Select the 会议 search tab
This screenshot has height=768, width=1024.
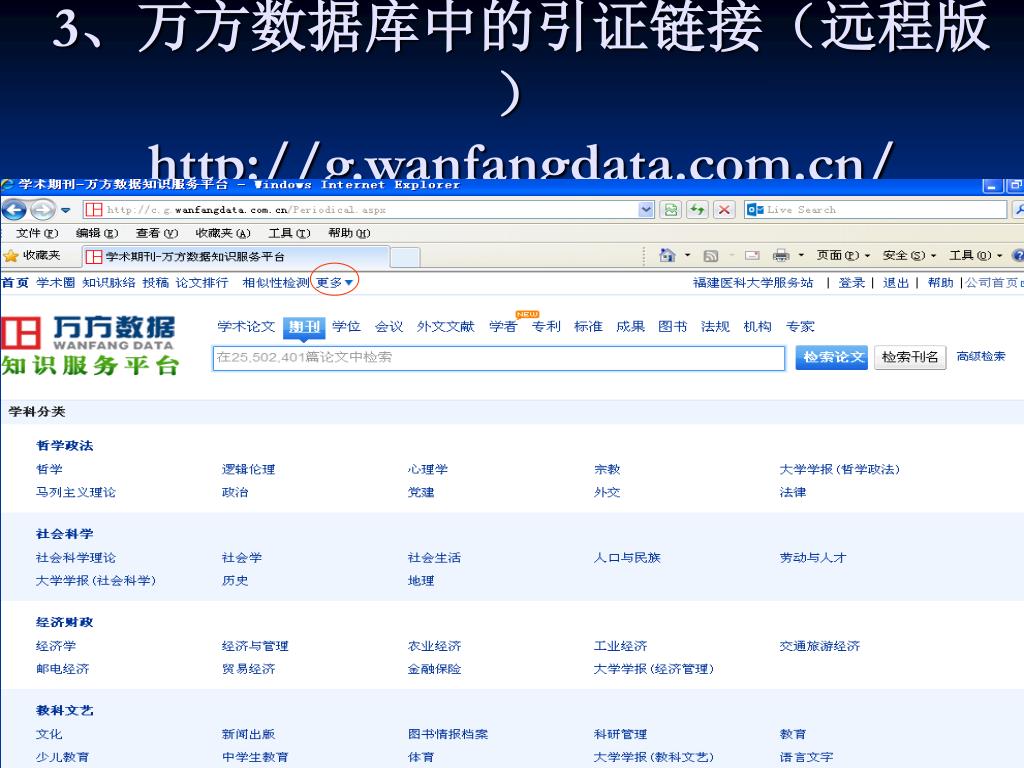pyautogui.click(x=389, y=326)
